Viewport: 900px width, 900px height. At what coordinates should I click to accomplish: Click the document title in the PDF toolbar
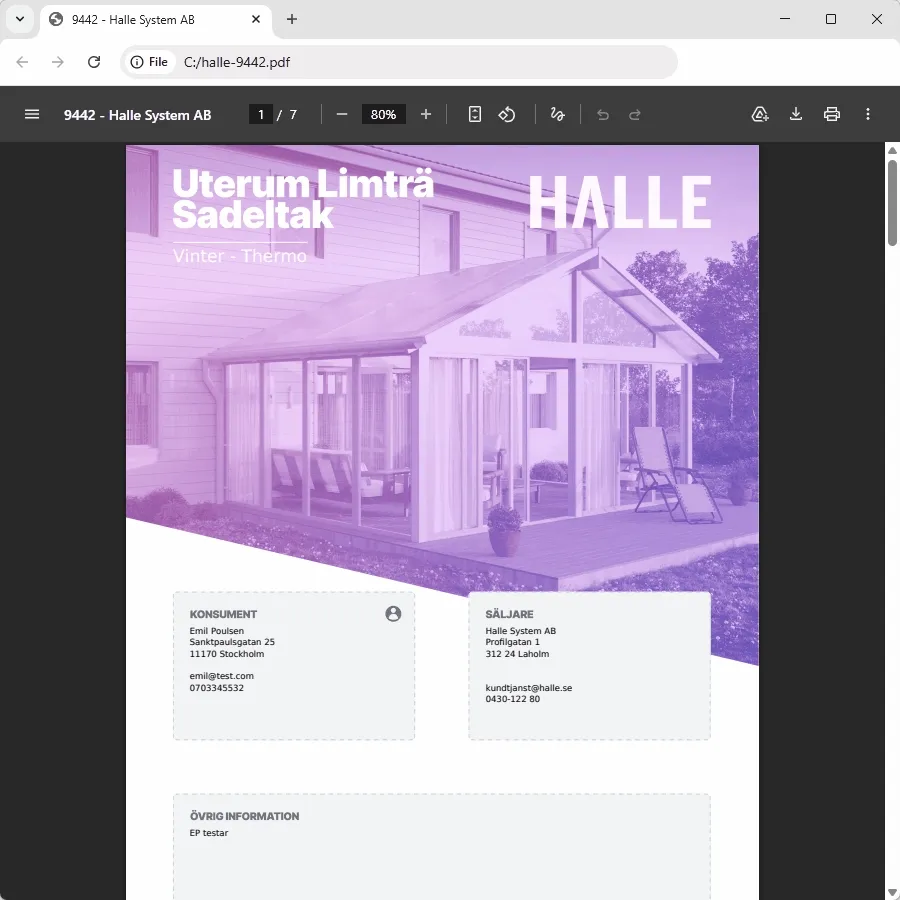[x=137, y=115]
